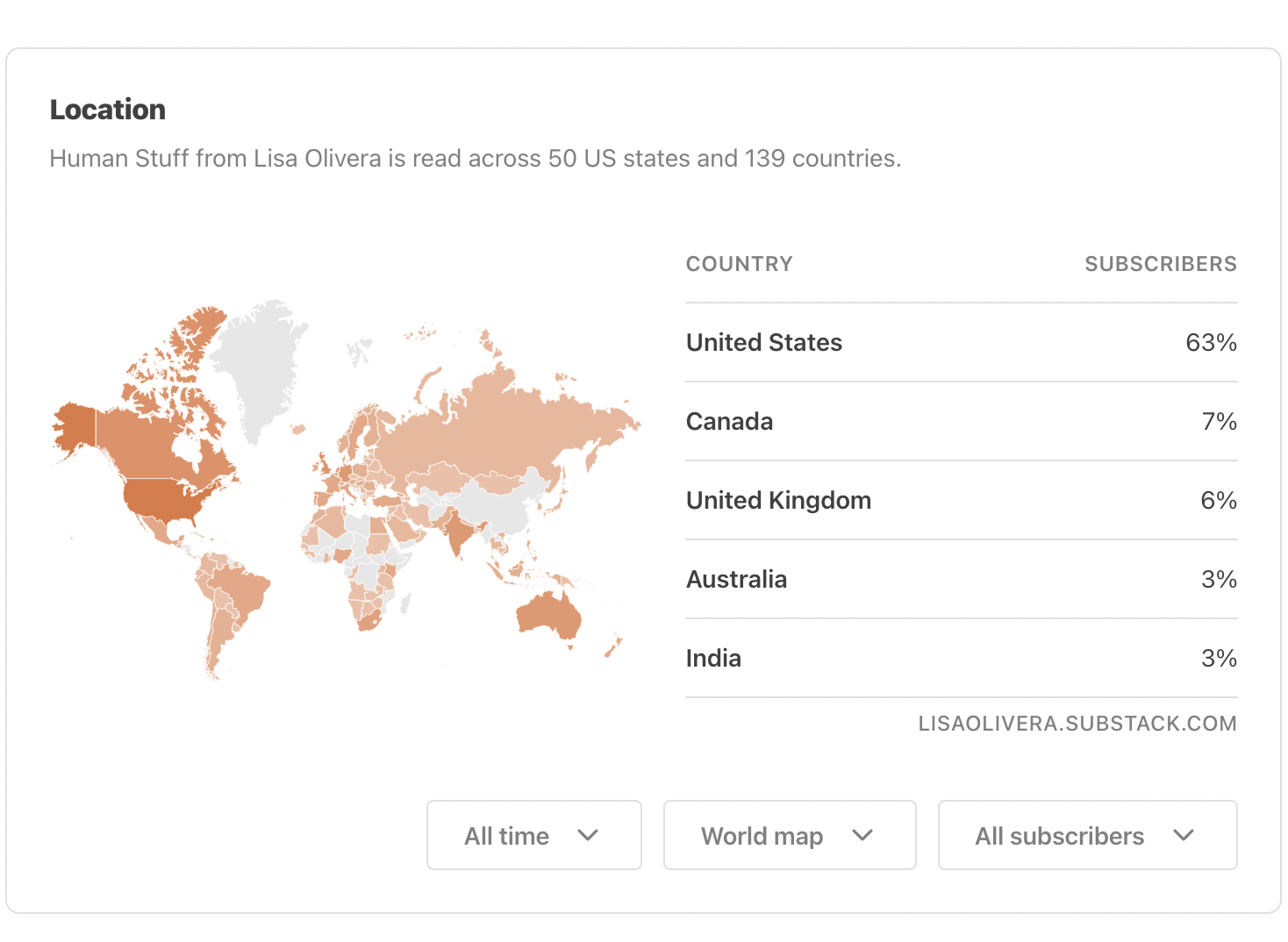Click the chevron beside World map
1288x942 pixels.
click(862, 835)
